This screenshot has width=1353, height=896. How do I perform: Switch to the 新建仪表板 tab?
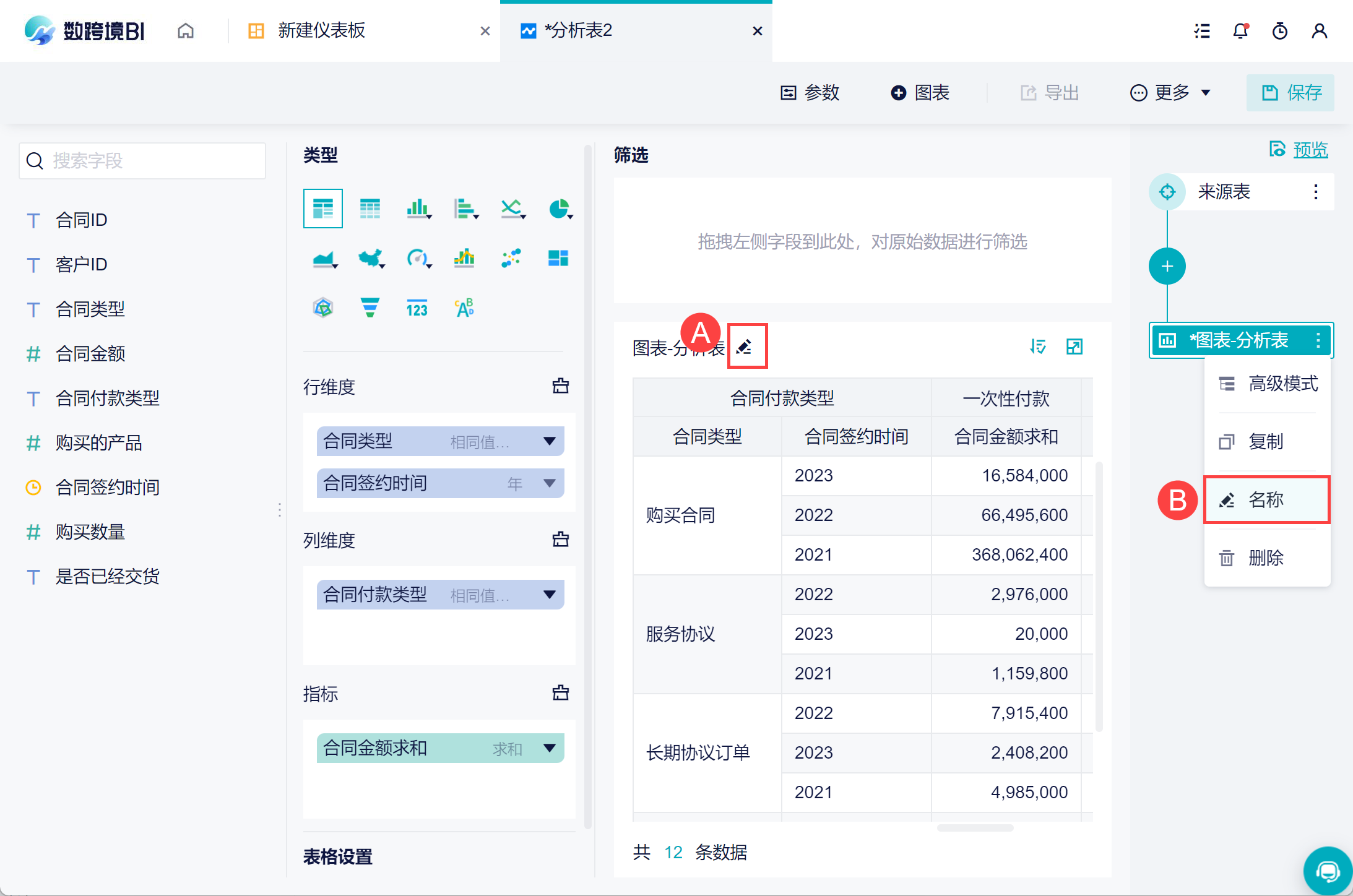(322, 31)
